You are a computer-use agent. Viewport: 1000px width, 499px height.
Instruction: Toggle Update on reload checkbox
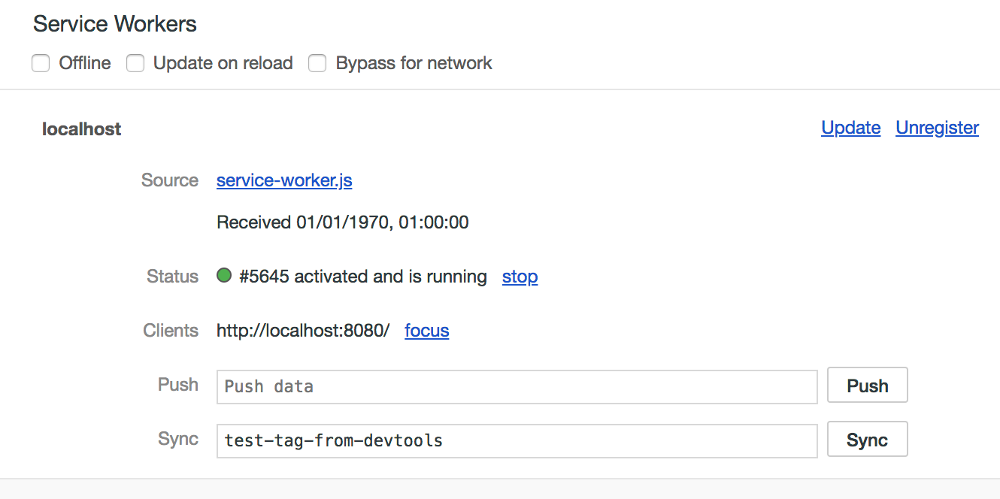(135, 63)
